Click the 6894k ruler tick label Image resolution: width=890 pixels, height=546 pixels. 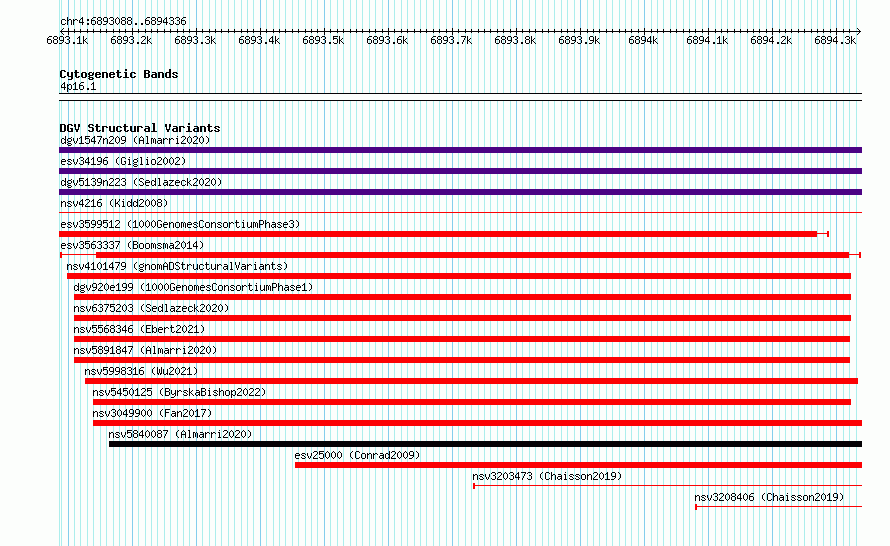(643, 40)
